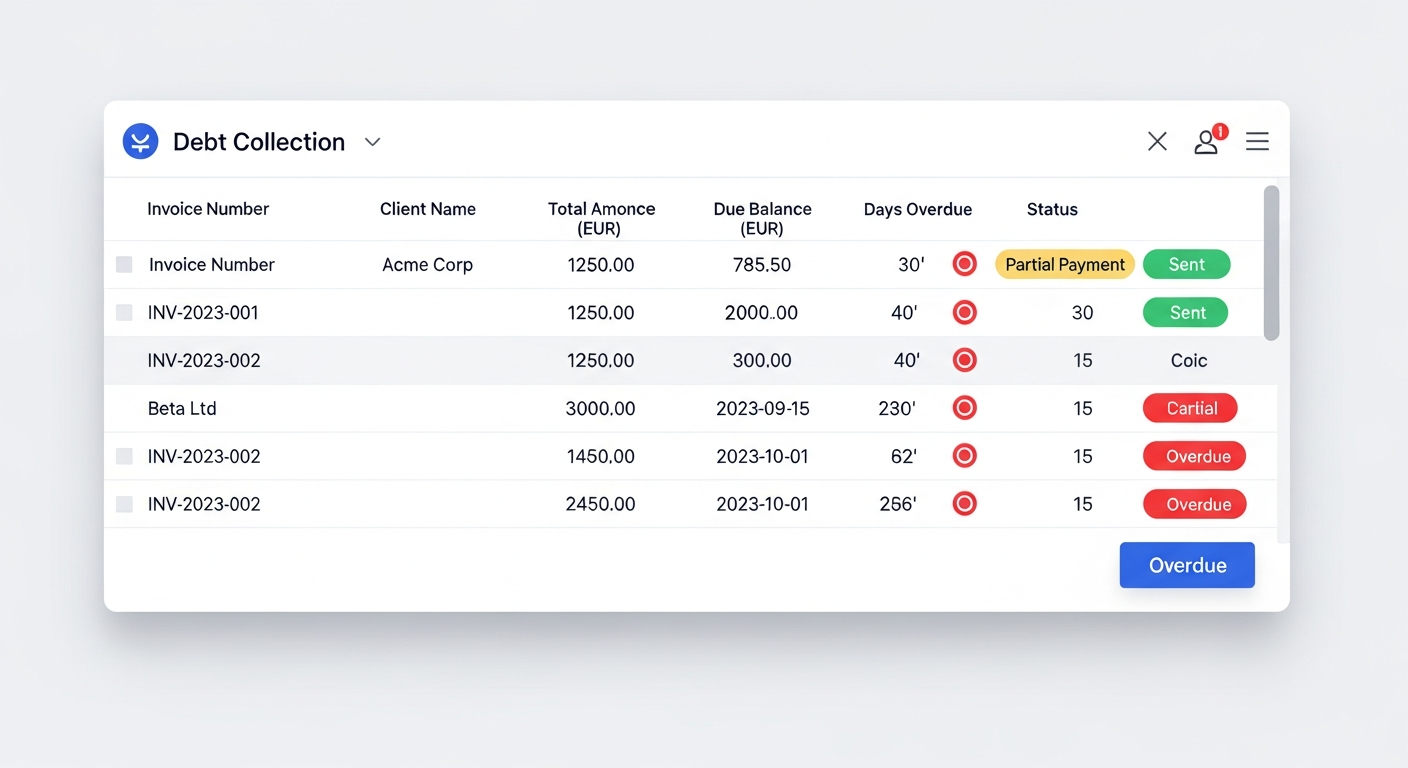The image size is (1408, 768).
Task: Click the green Sent badge in Acme Corp row
Action: [1187, 264]
